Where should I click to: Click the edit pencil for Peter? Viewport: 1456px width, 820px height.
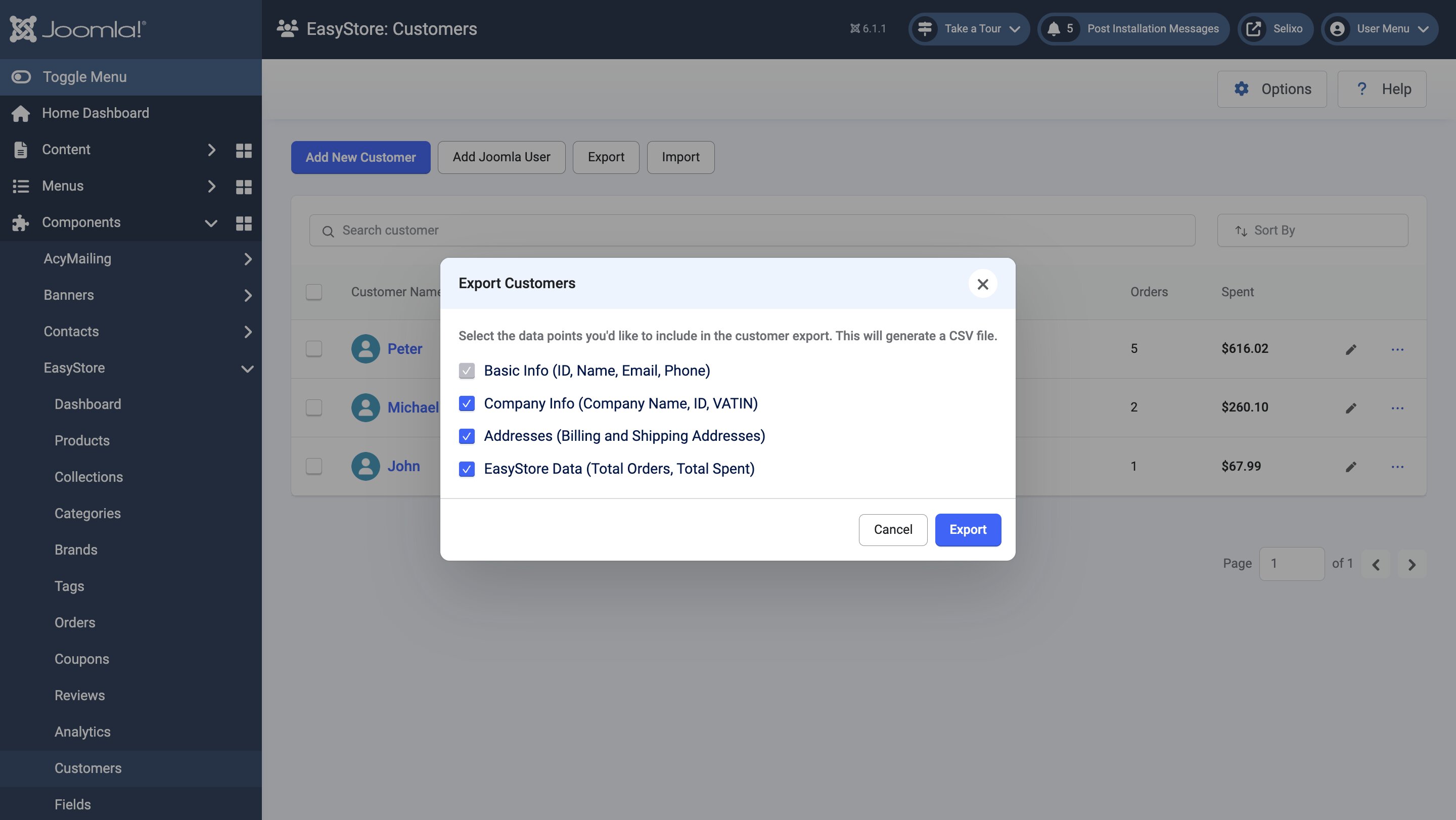[1351, 349]
